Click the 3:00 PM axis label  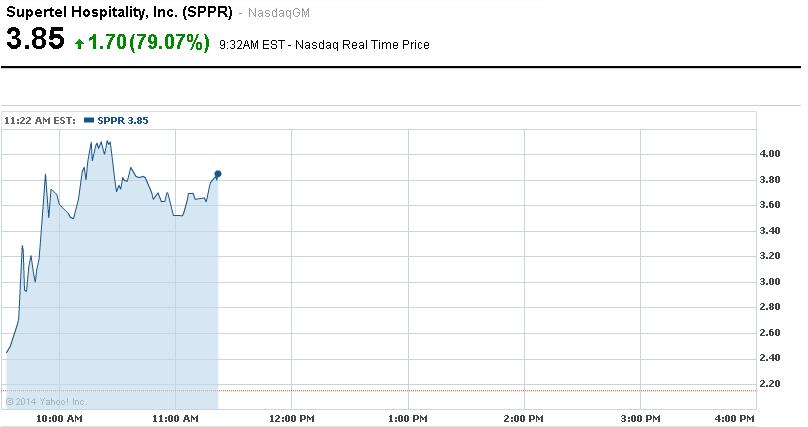tap(639, 417)
